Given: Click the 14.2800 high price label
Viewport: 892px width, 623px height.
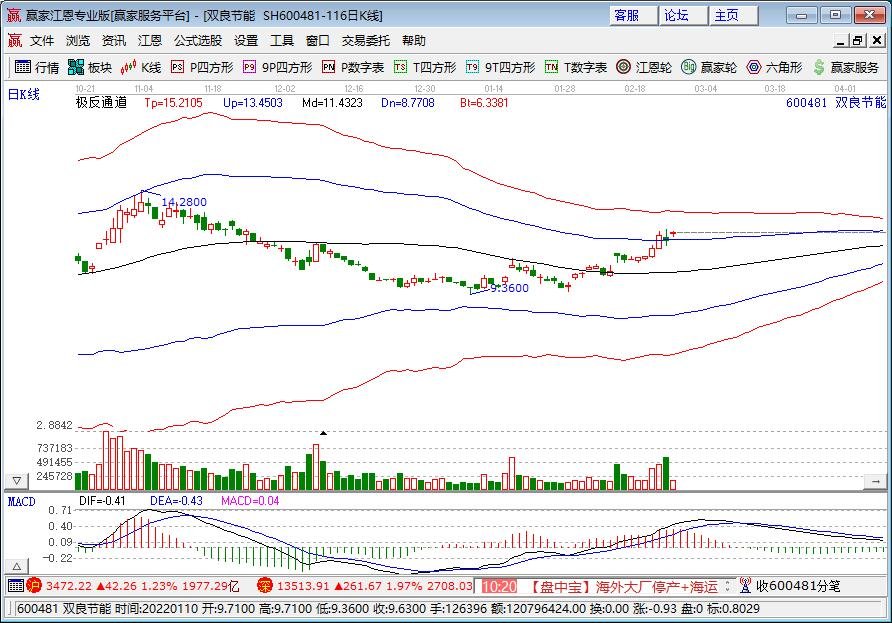Looking at the screenshot, I should point(184,202).
